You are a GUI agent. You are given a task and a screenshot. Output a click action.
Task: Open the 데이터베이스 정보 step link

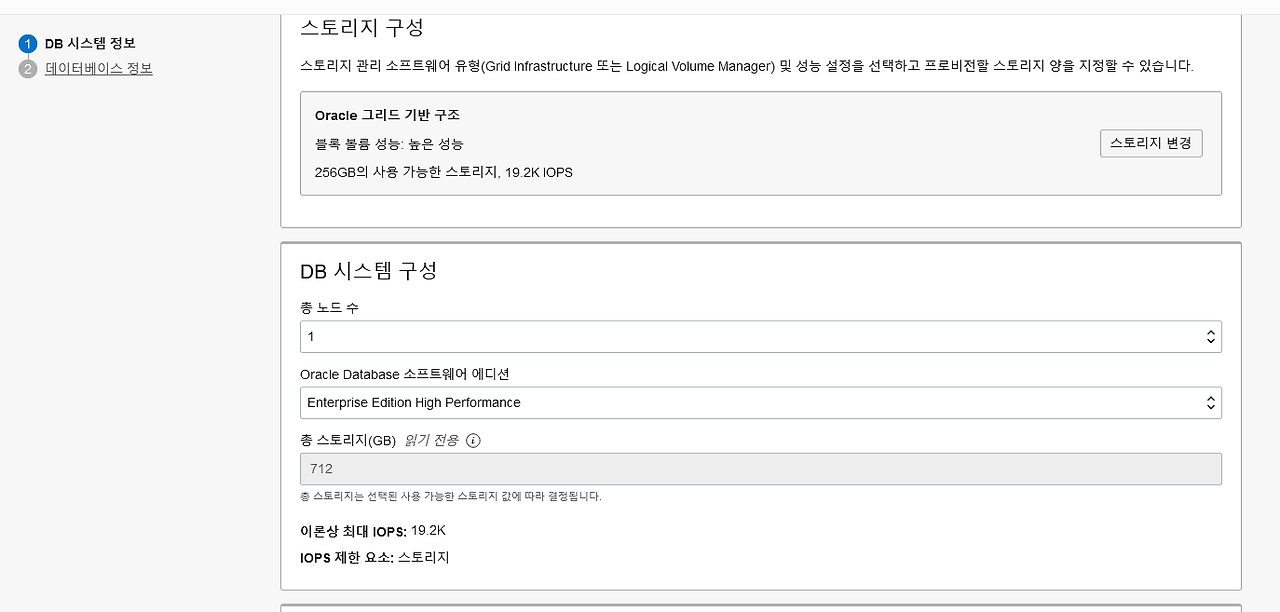99,69
